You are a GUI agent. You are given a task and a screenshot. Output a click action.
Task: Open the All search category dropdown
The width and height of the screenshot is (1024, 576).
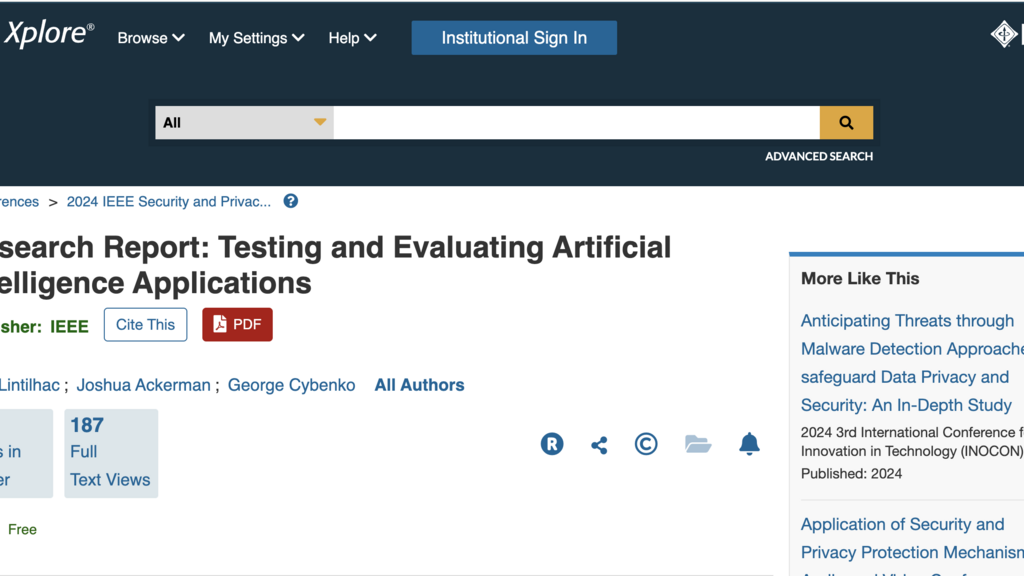244,122
